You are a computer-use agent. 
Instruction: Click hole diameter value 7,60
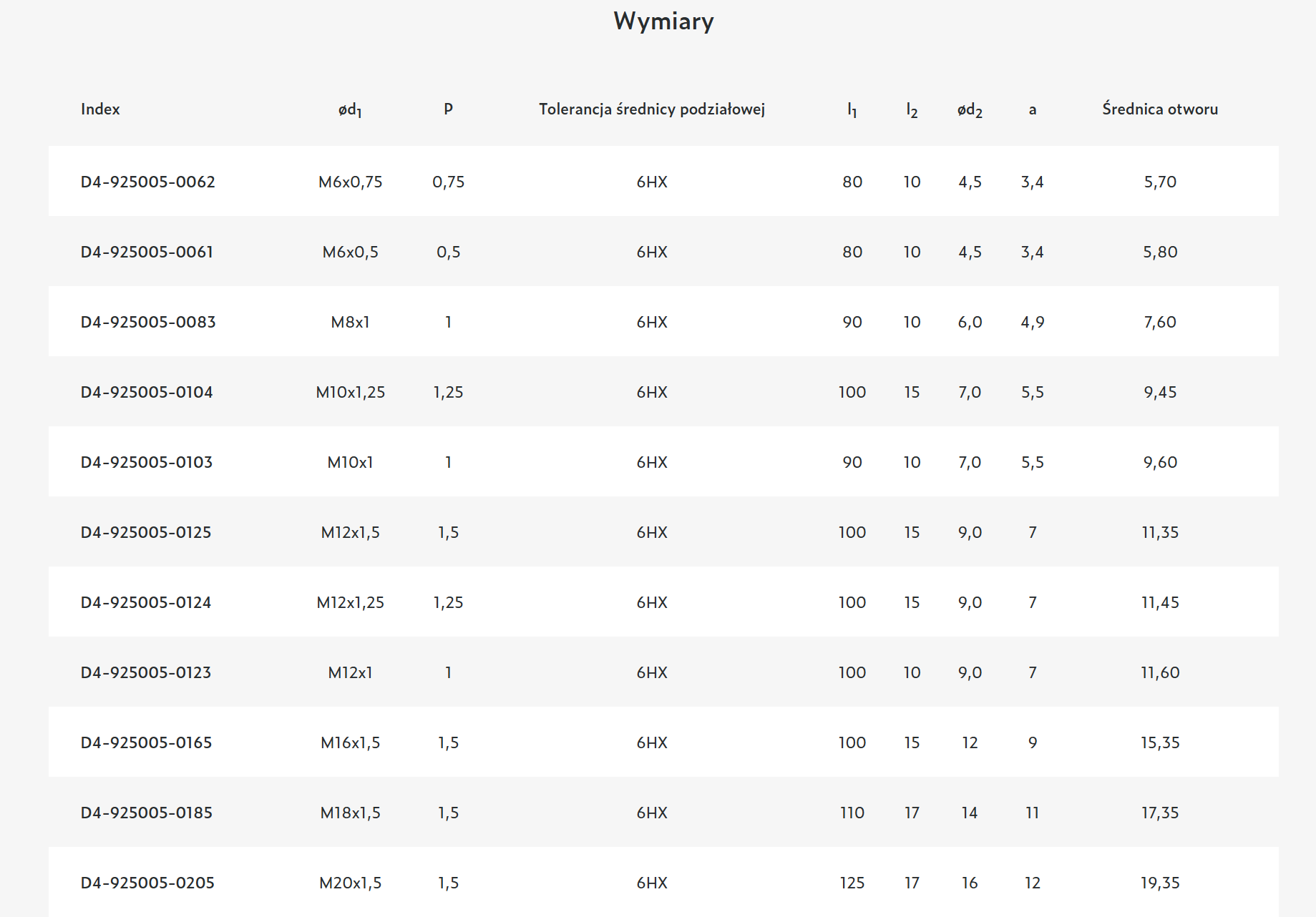tap(1159, 322)
